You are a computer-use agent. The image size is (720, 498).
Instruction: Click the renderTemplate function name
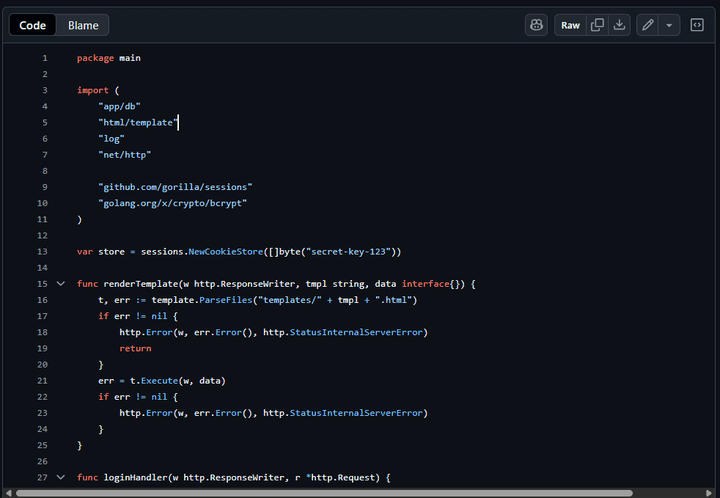pyautogui.click(x=141, y=284)
